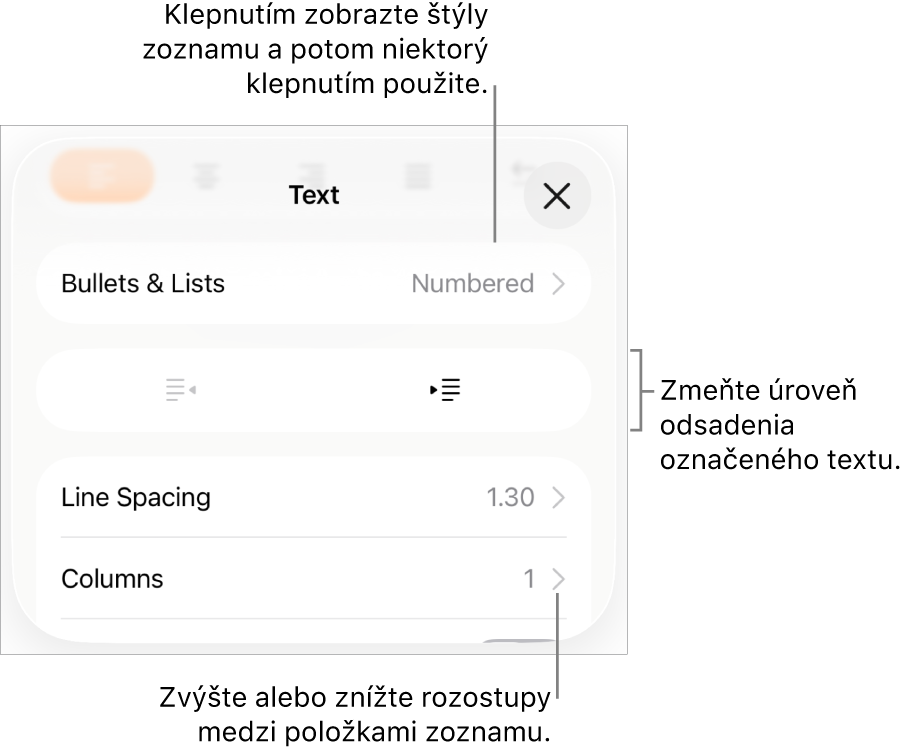This screenshot has width=910, height=750.
Task: Select the Columns label
Action: point(112,579)
